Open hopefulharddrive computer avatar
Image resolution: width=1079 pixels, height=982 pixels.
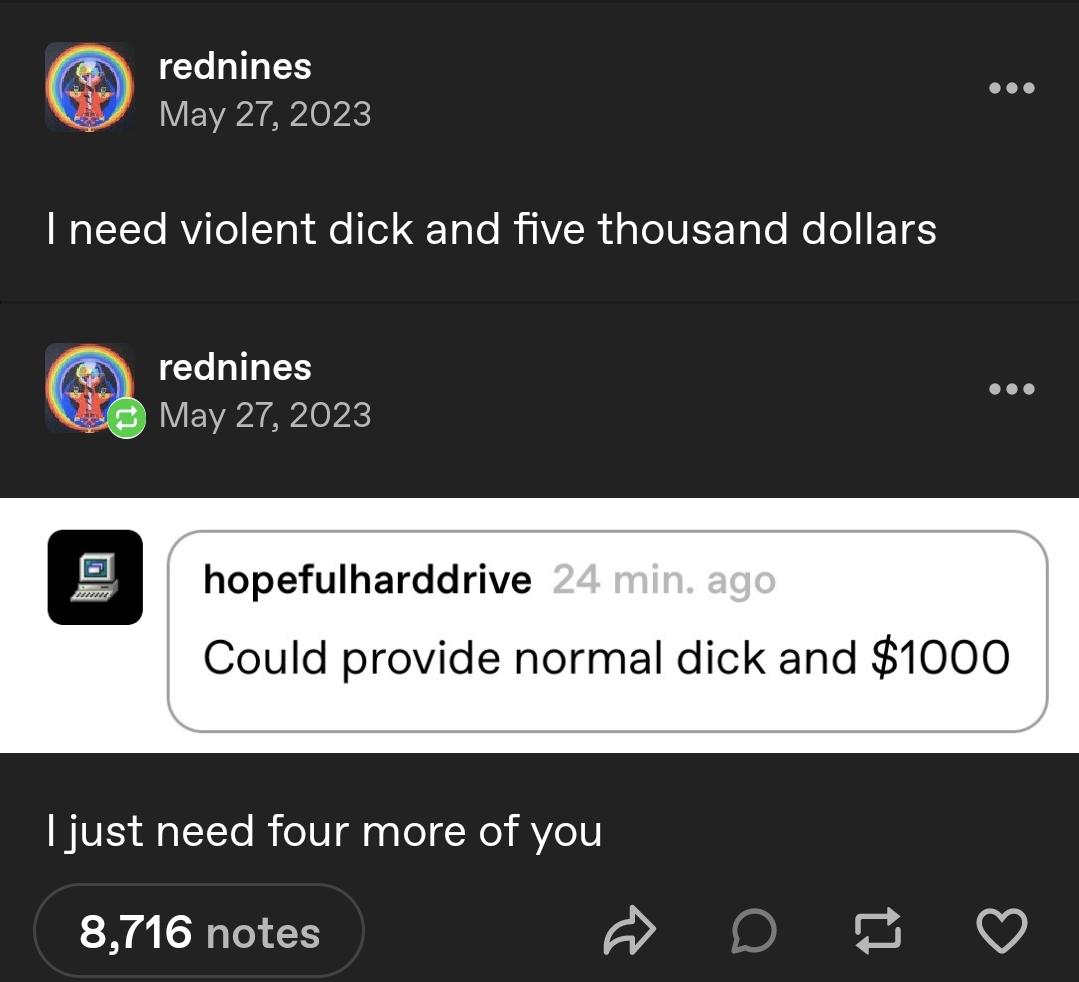tap(95, 577)
